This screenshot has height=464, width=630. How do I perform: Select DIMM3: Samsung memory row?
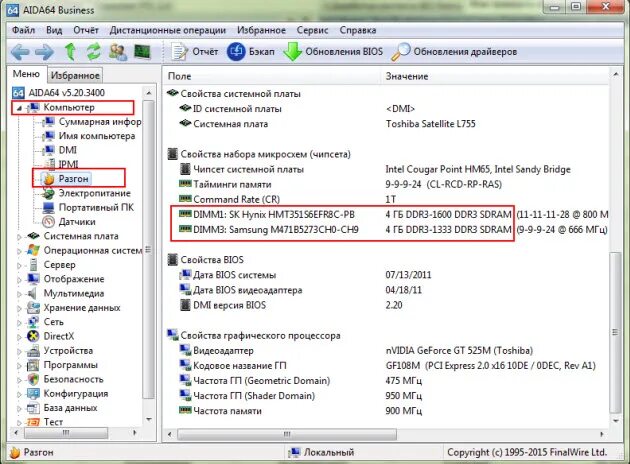coord(387,230)
